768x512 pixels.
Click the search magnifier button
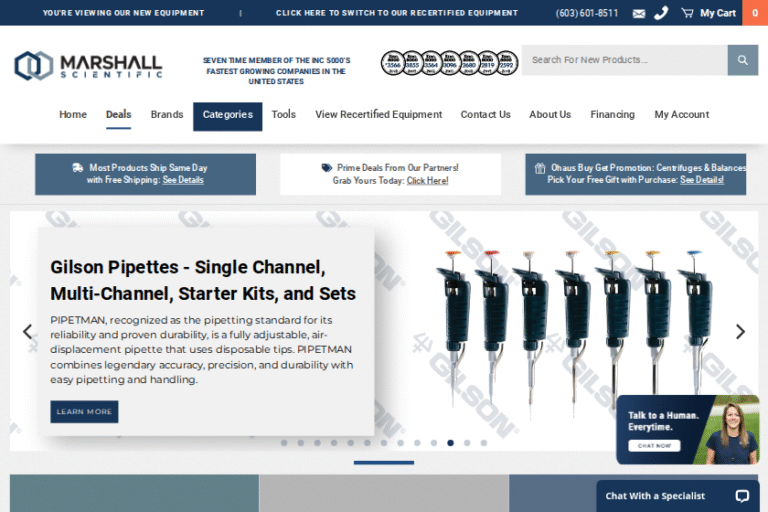[x=742, y=60]
